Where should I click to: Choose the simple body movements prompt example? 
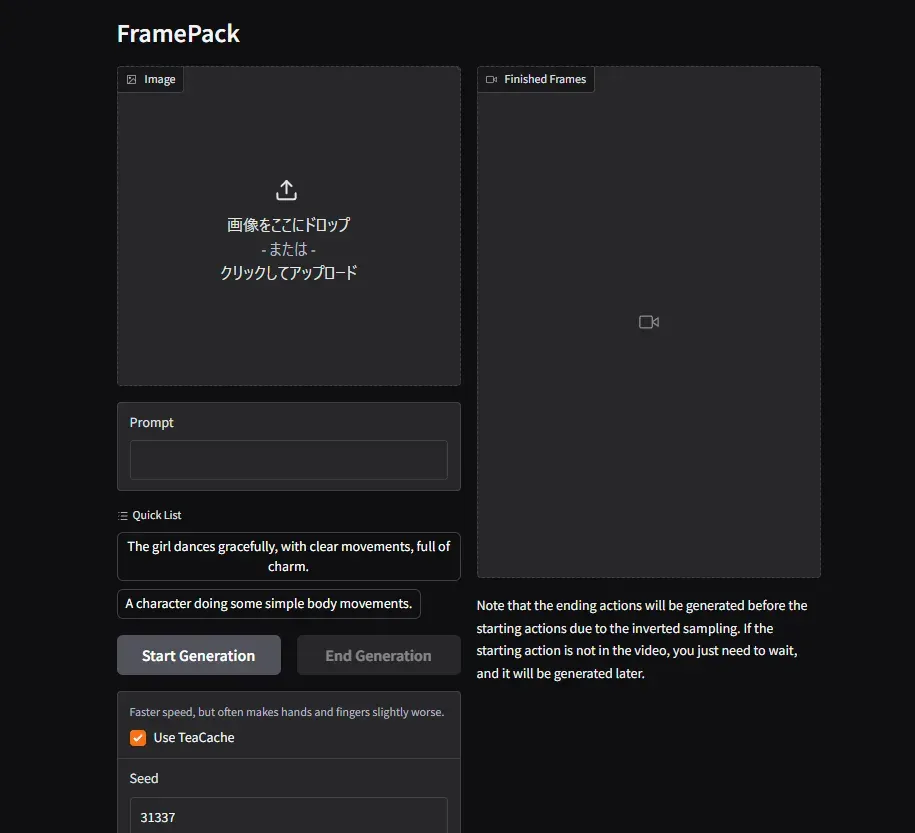coord(268,604)
